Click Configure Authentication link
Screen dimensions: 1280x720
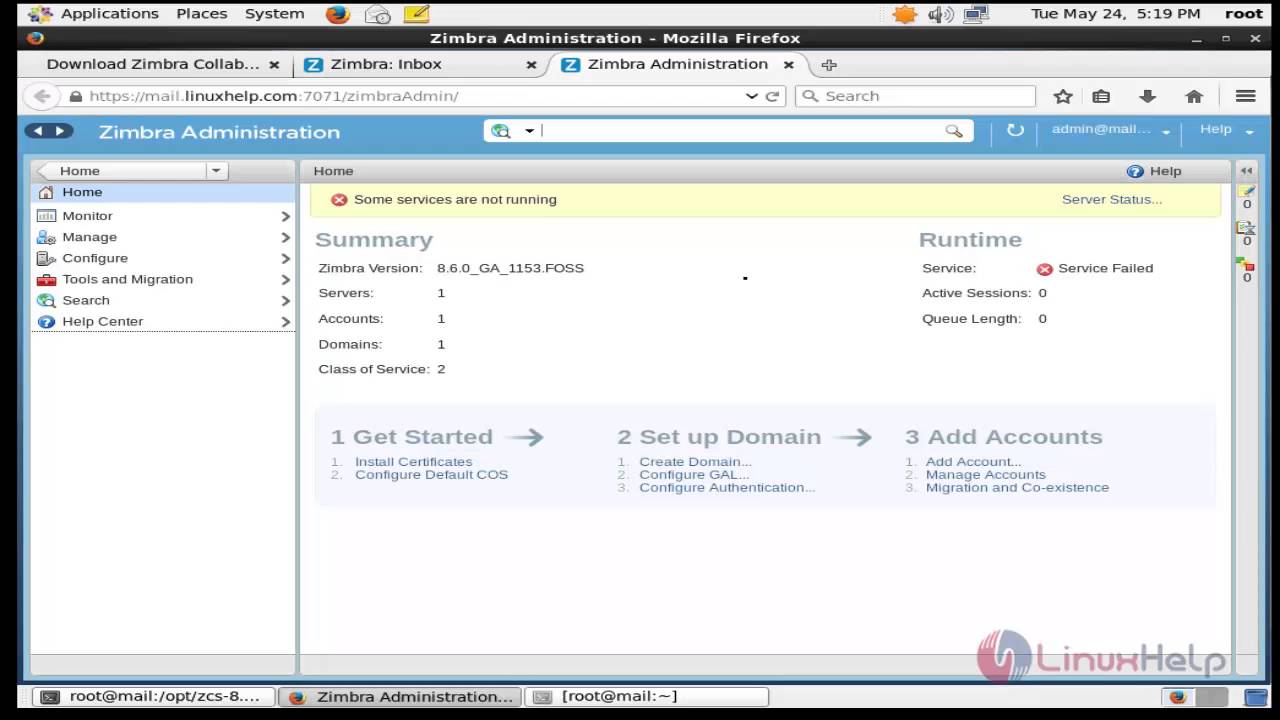tap(727, 488)
